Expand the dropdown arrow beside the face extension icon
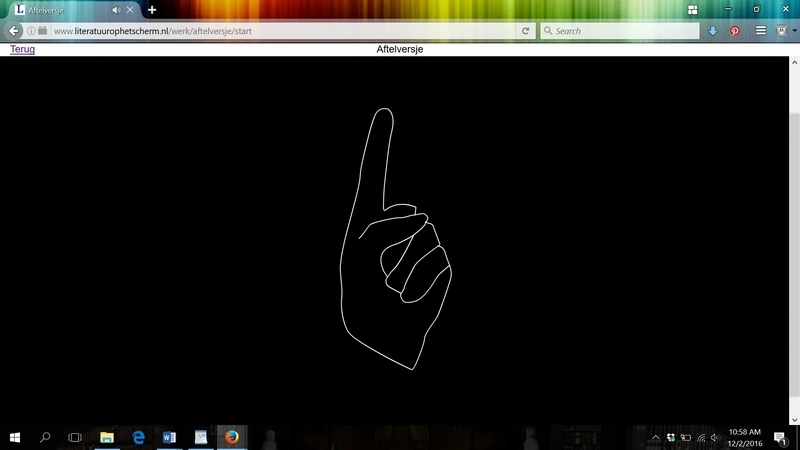Screen dimensions: 800x450 click(x=794, y=31)
